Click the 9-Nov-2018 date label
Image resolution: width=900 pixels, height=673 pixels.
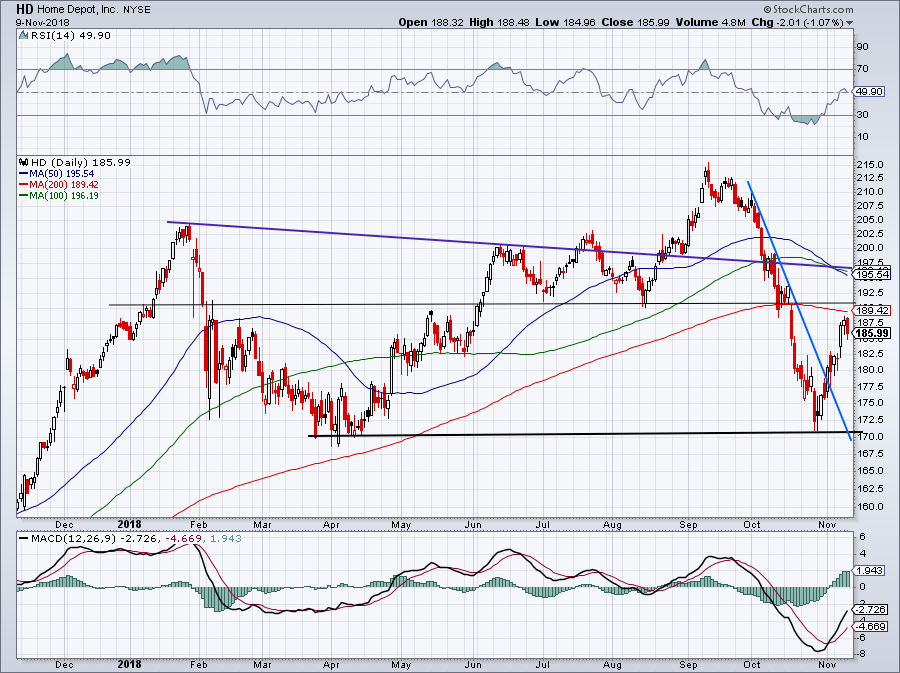pos(43,23)
